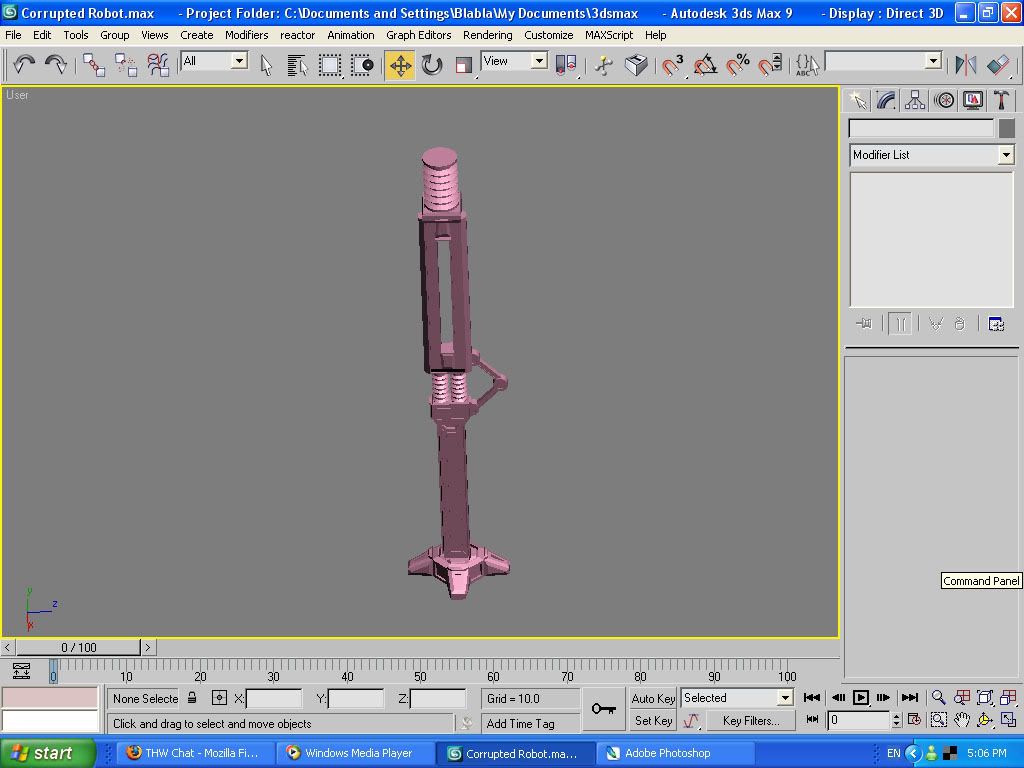Open the Graph Editors menu
Image resolution: width=1024 pixels, height=768 pixels.
pos(419,35)
